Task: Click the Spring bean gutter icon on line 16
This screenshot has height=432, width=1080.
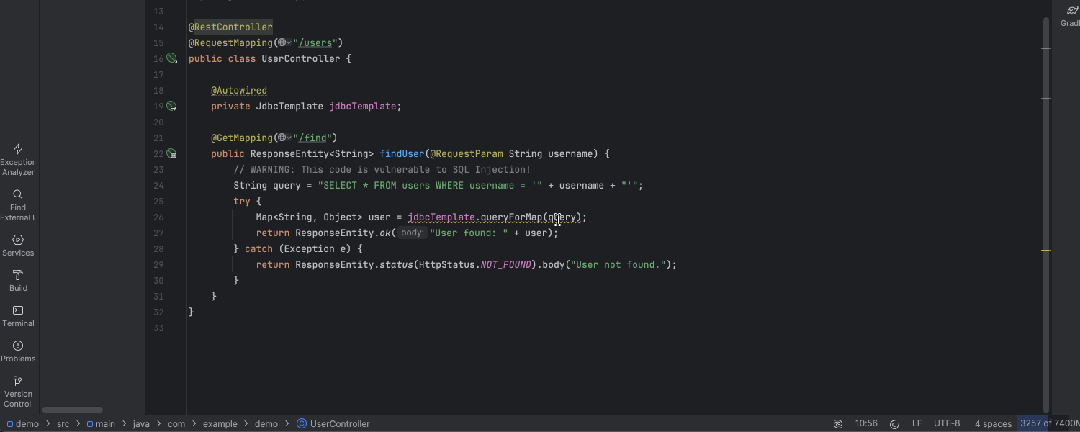Action: click(x=172, y=59)
